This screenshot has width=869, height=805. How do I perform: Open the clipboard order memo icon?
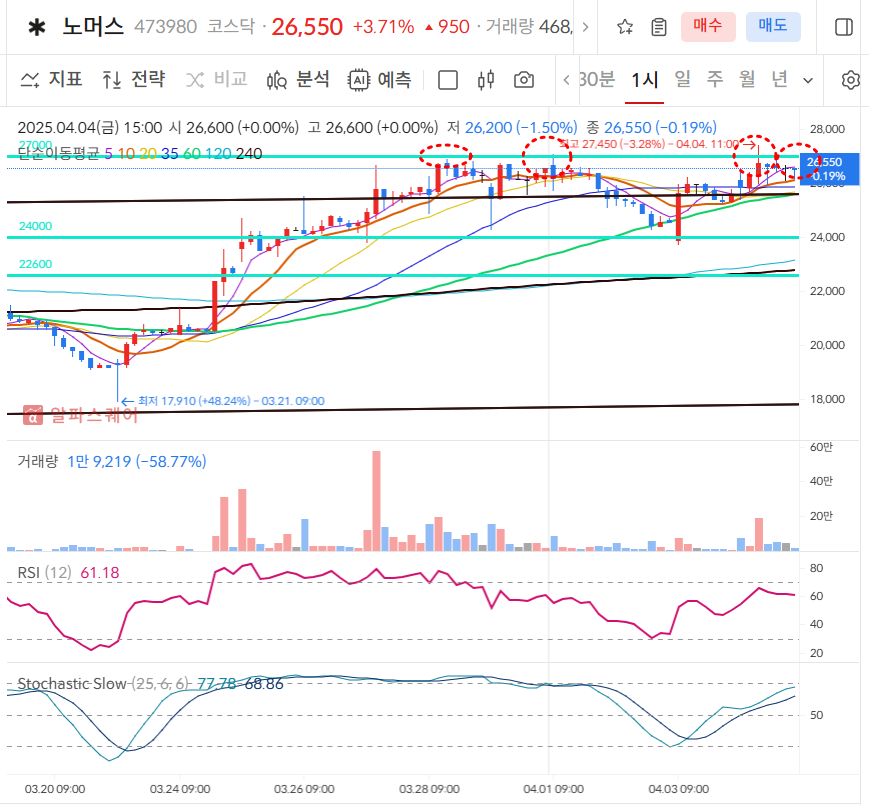pos(657,27)
